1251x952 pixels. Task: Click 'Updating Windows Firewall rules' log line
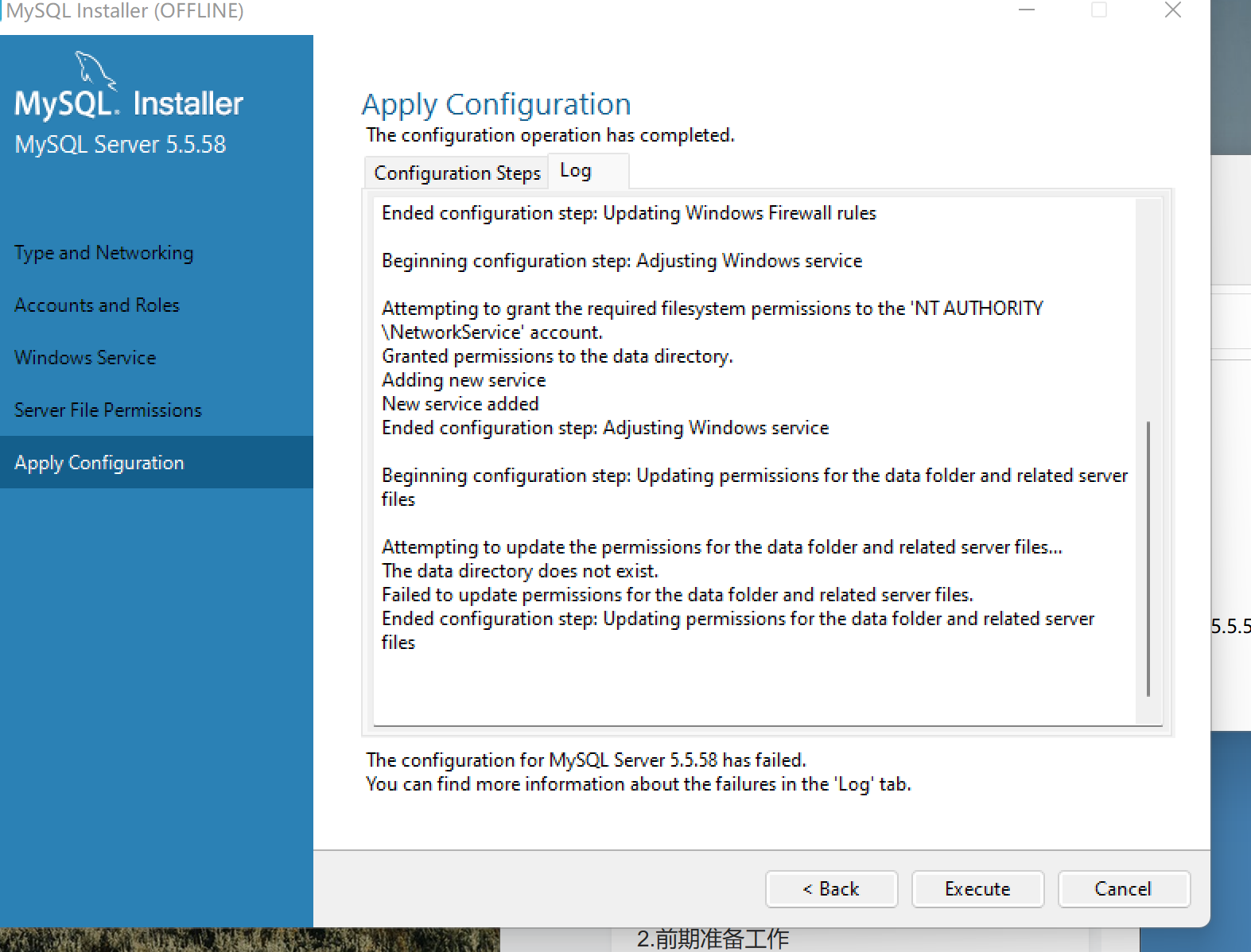point(629,213)
